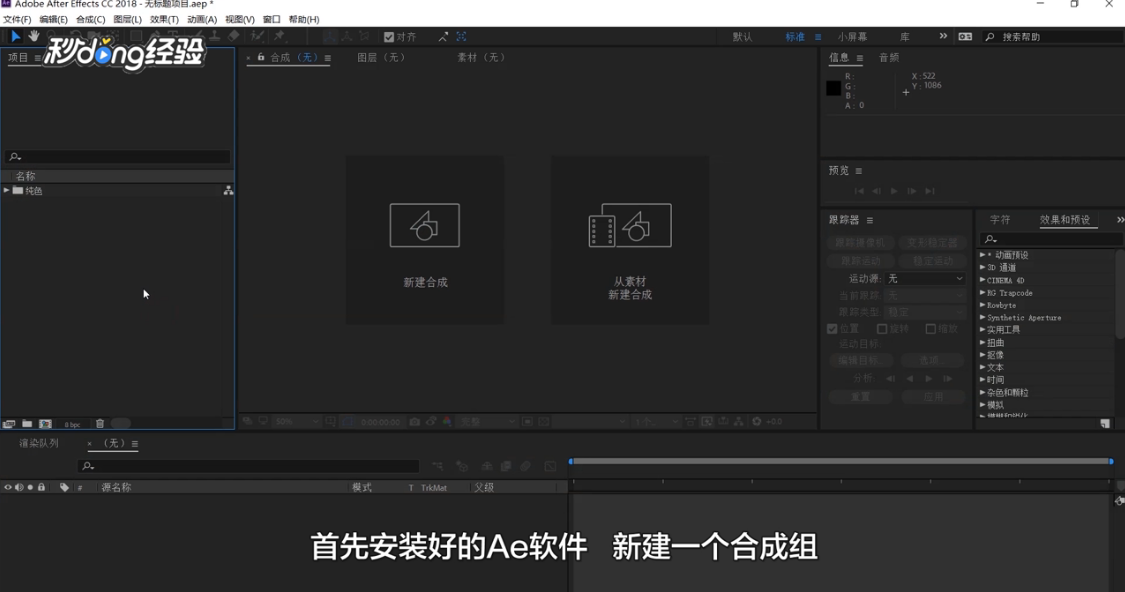Switch to 库 workspace
The width and height of the screenshot is (1125, 592).
coord(905,37)
